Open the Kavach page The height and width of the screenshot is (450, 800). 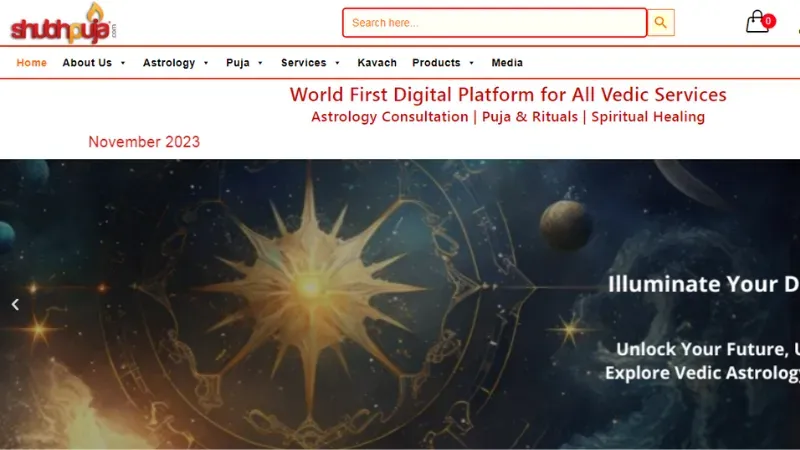[377, 63]
